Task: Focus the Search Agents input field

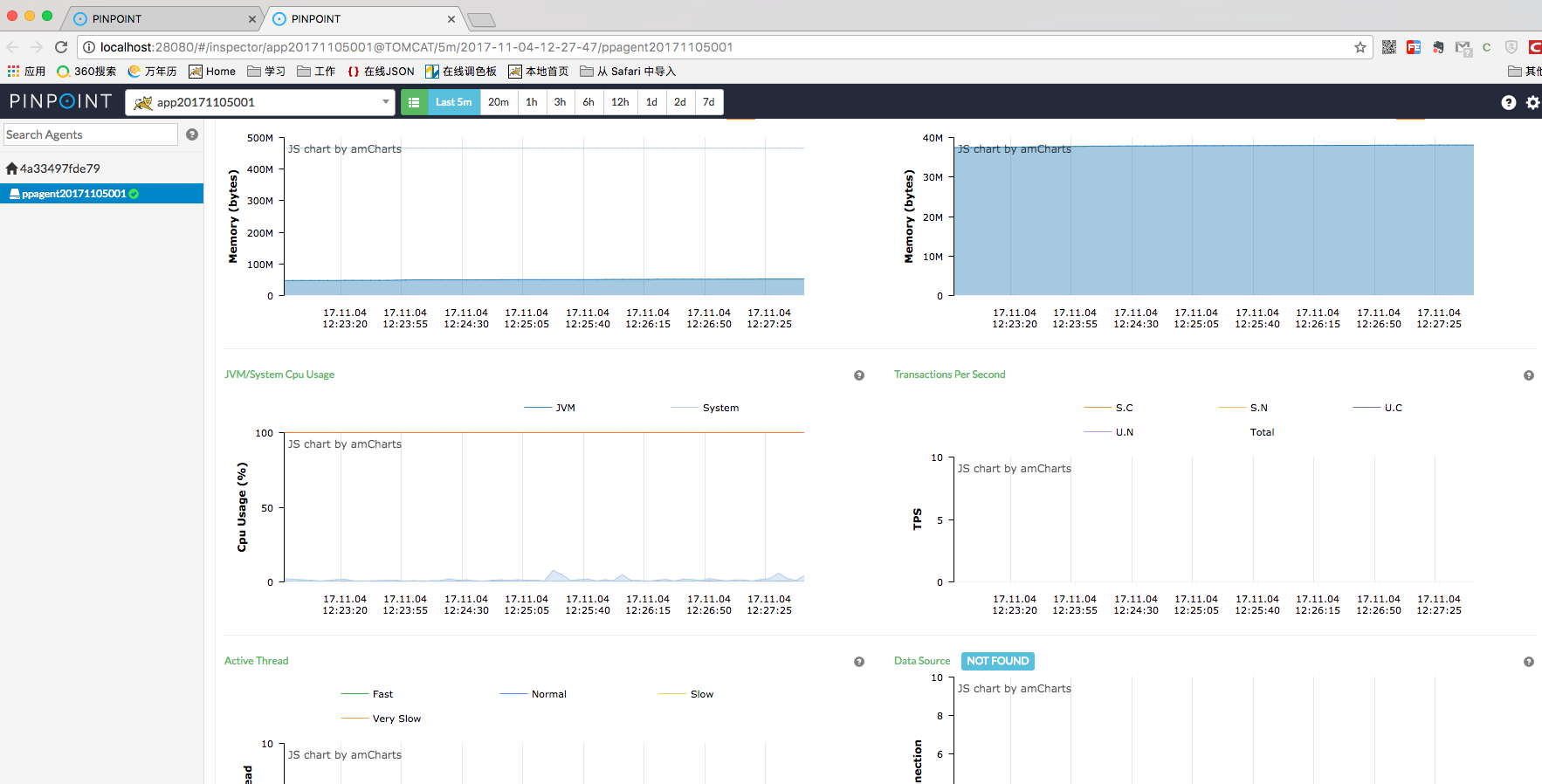Action: [x=91, y=134]
